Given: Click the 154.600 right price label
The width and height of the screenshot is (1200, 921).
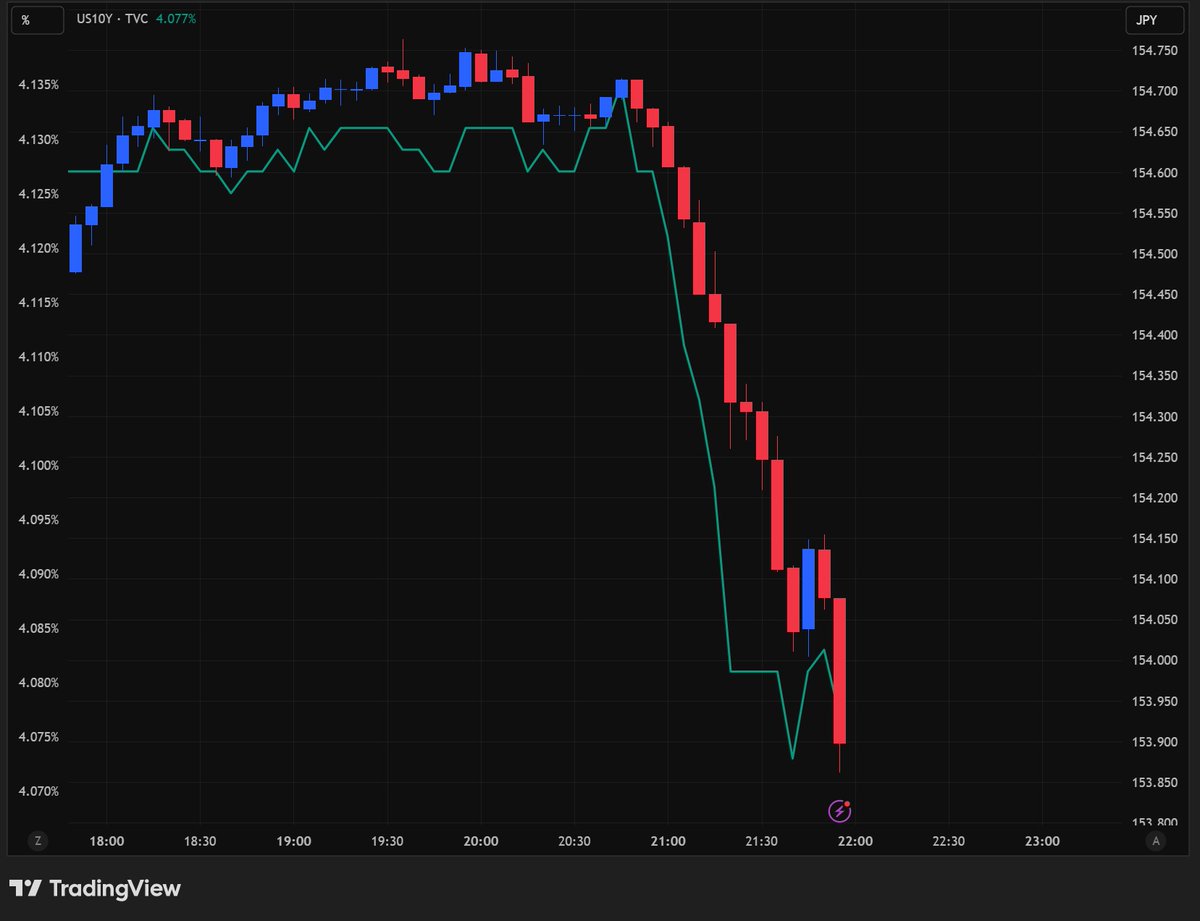Looking at the screenshot, I should point(1154,173).
